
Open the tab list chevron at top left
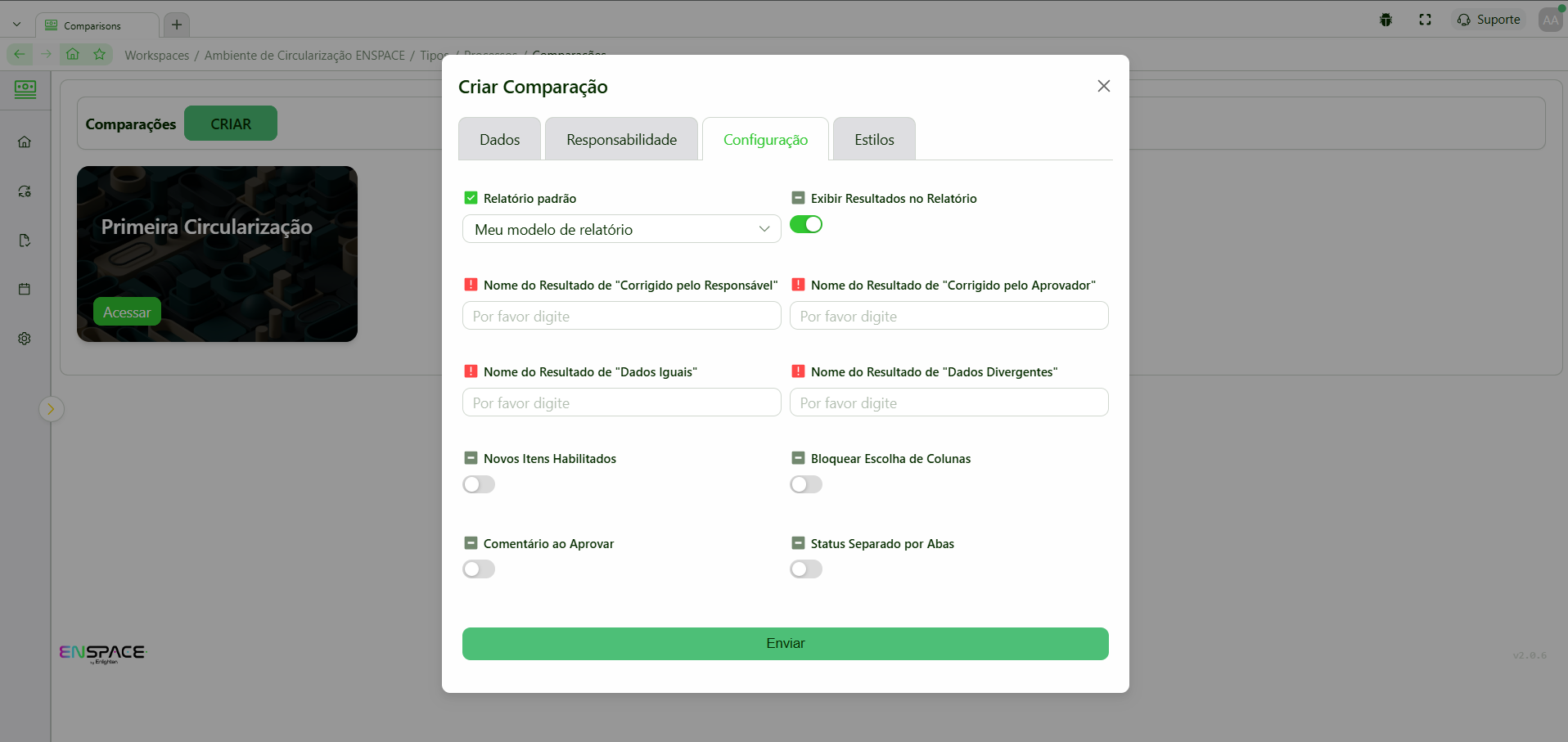[x=16, y=23]
